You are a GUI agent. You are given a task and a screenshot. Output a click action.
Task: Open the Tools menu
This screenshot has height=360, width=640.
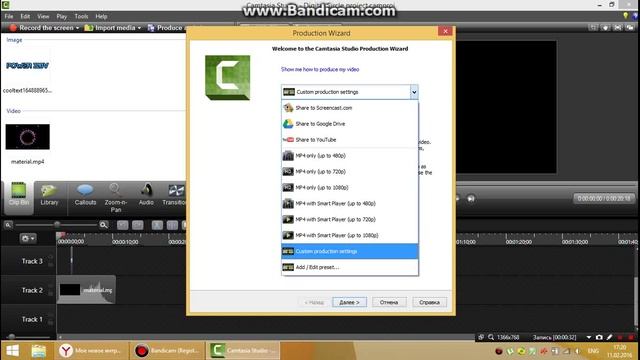[x=81, y=16]
